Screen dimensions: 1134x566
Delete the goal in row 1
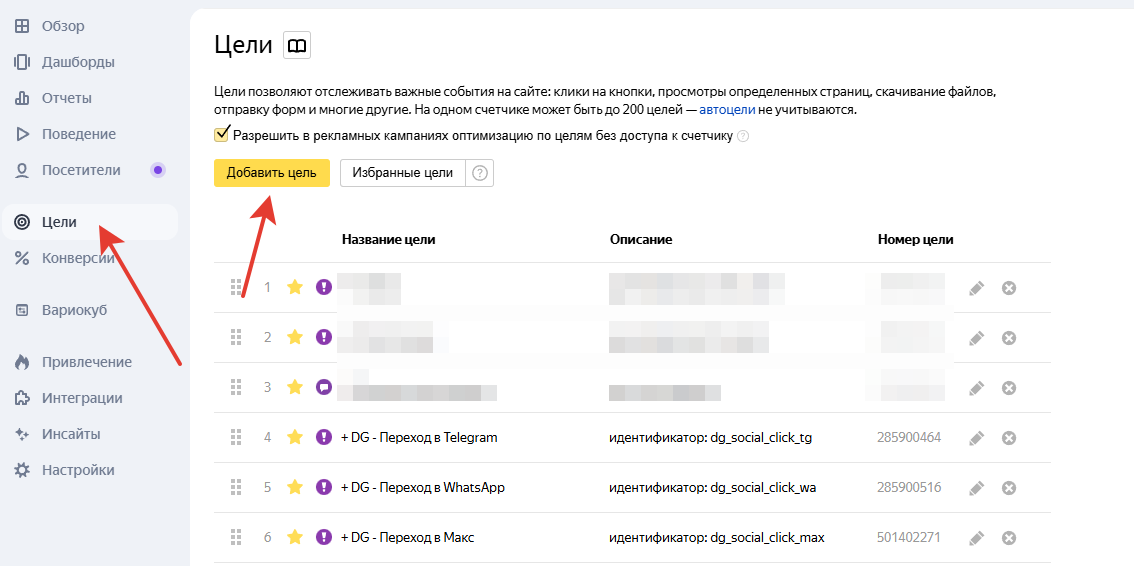tap(1009, 288)
